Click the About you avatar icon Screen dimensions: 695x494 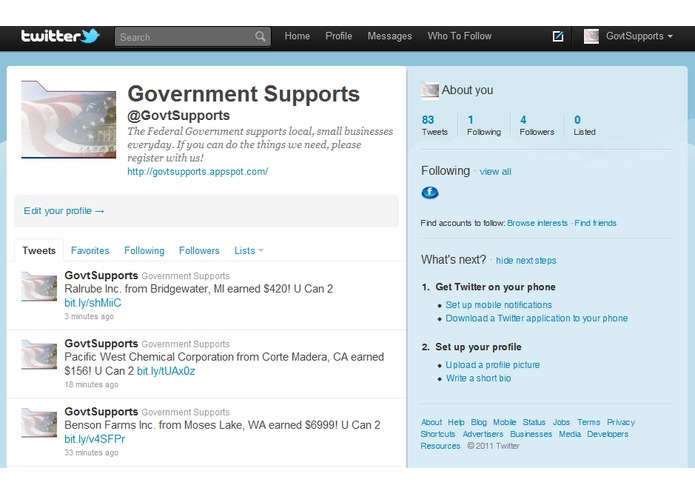429,90
